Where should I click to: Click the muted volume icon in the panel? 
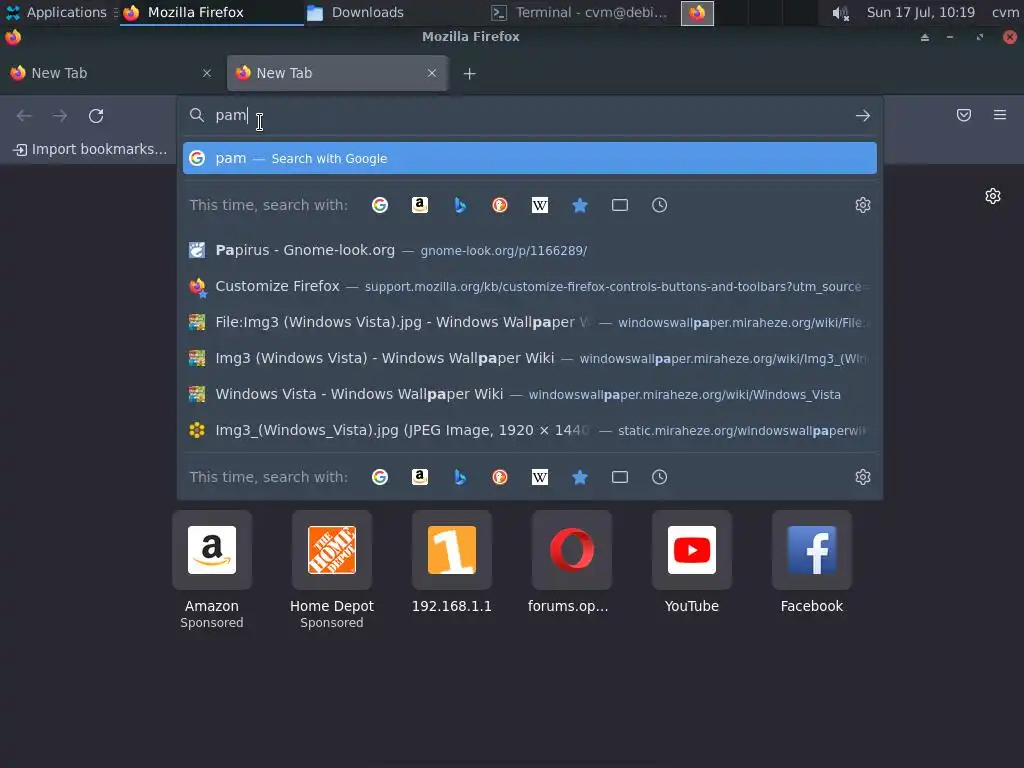coord(840,13)
